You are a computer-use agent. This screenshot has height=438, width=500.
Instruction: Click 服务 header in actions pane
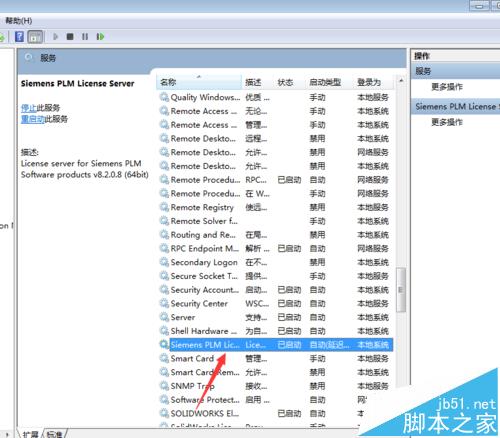pyautogui.click(x=455, y=71)
